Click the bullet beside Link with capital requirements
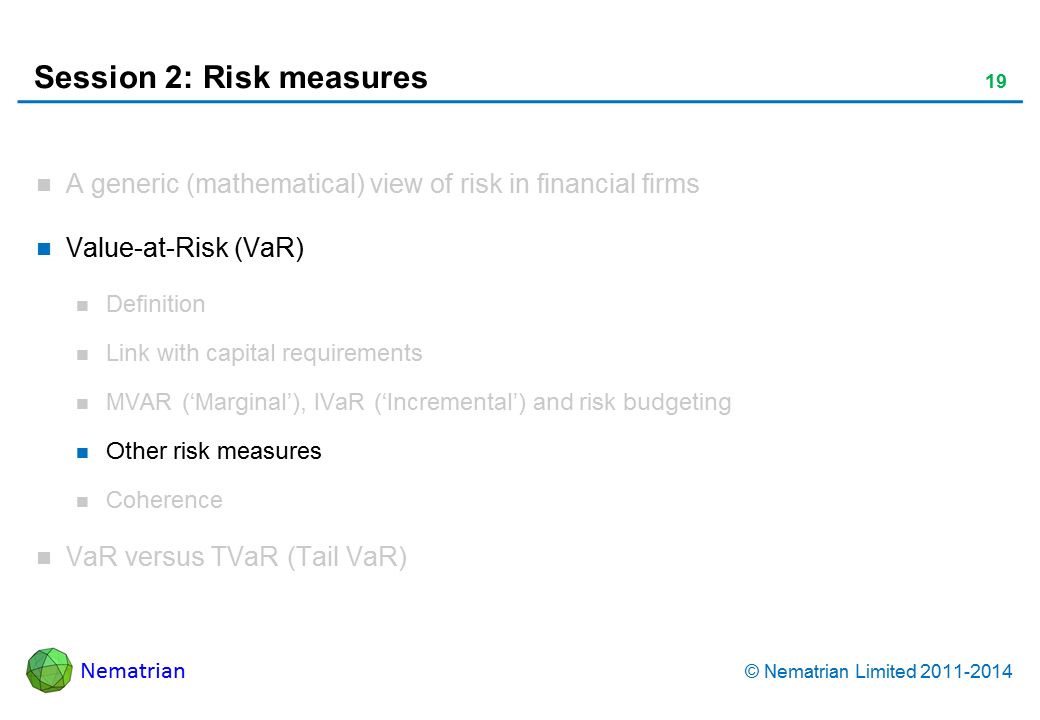The width and height of the screenshot is (1040, 720). tap(84, 354)
